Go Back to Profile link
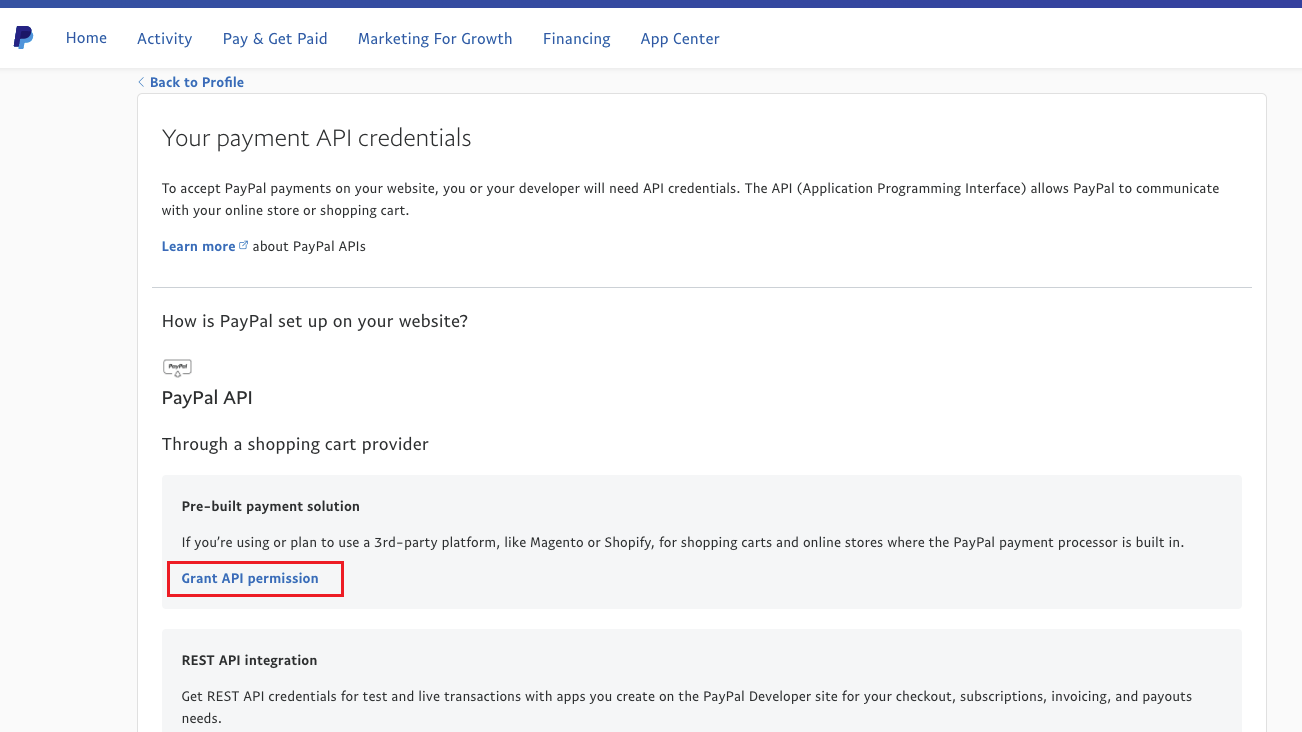 pos(197,82)
